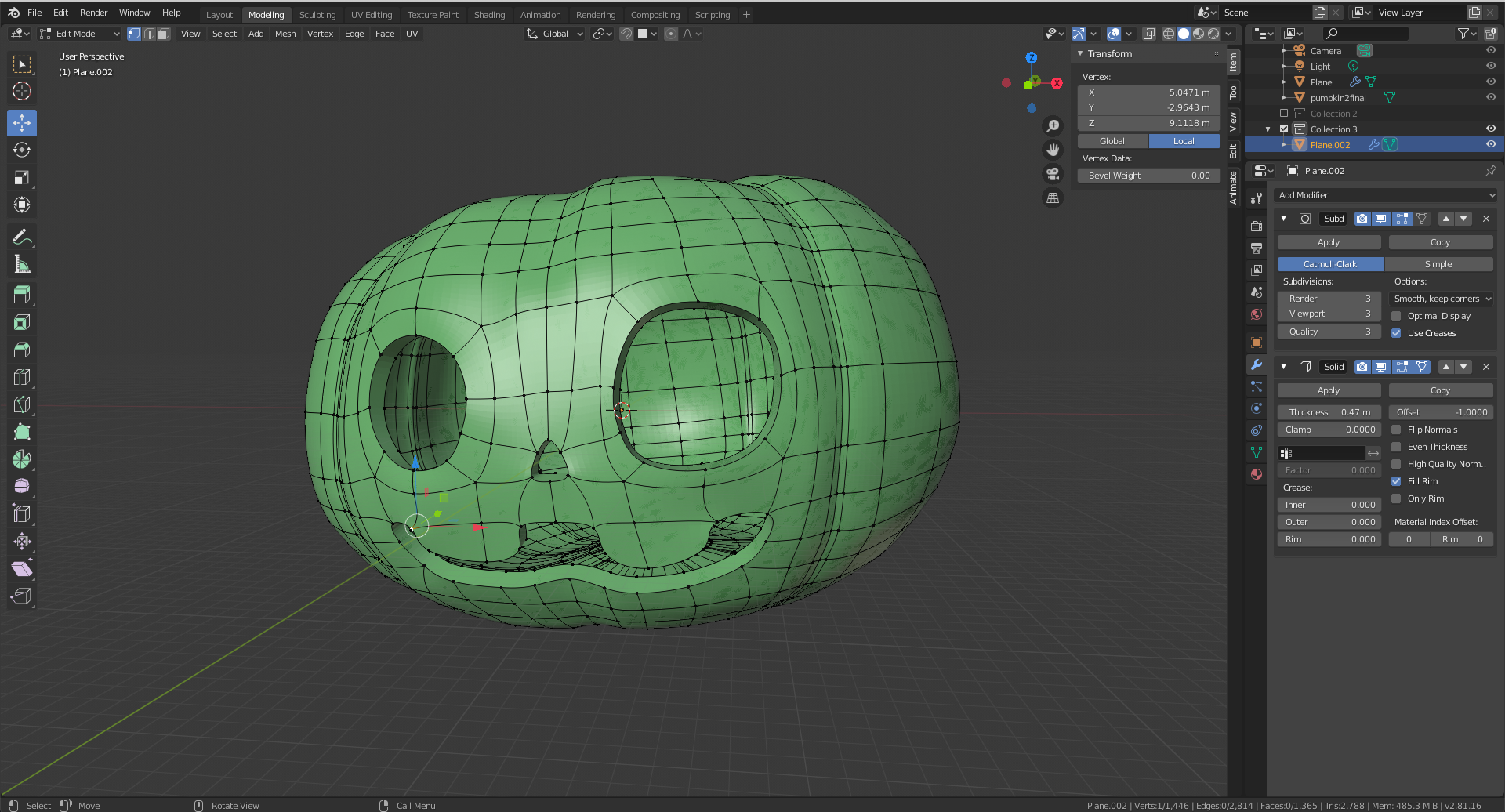Enable vertex select mode
Image resolution: width=1505 pixels, height=812 pixels.
click(x=134, y=34)
